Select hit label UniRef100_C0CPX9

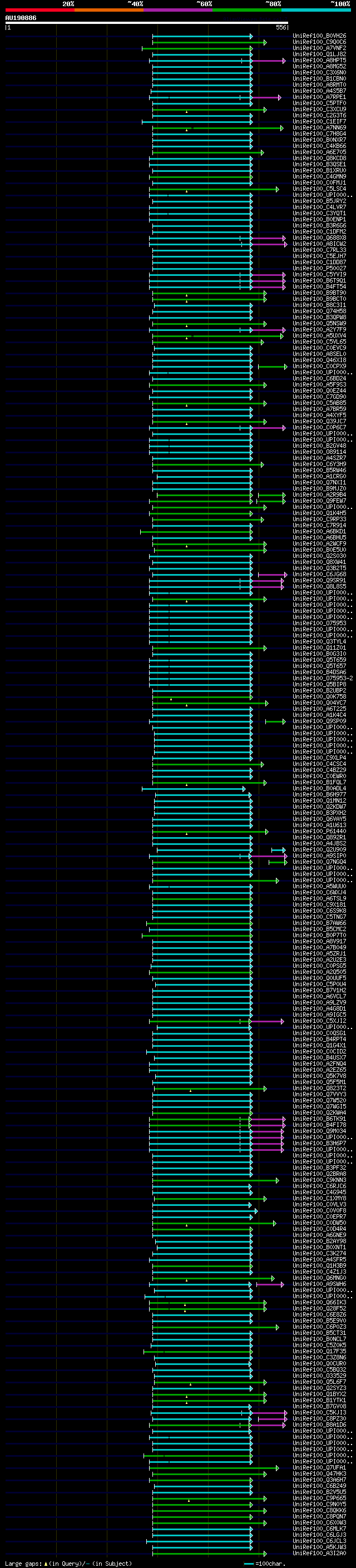point(319,367)
